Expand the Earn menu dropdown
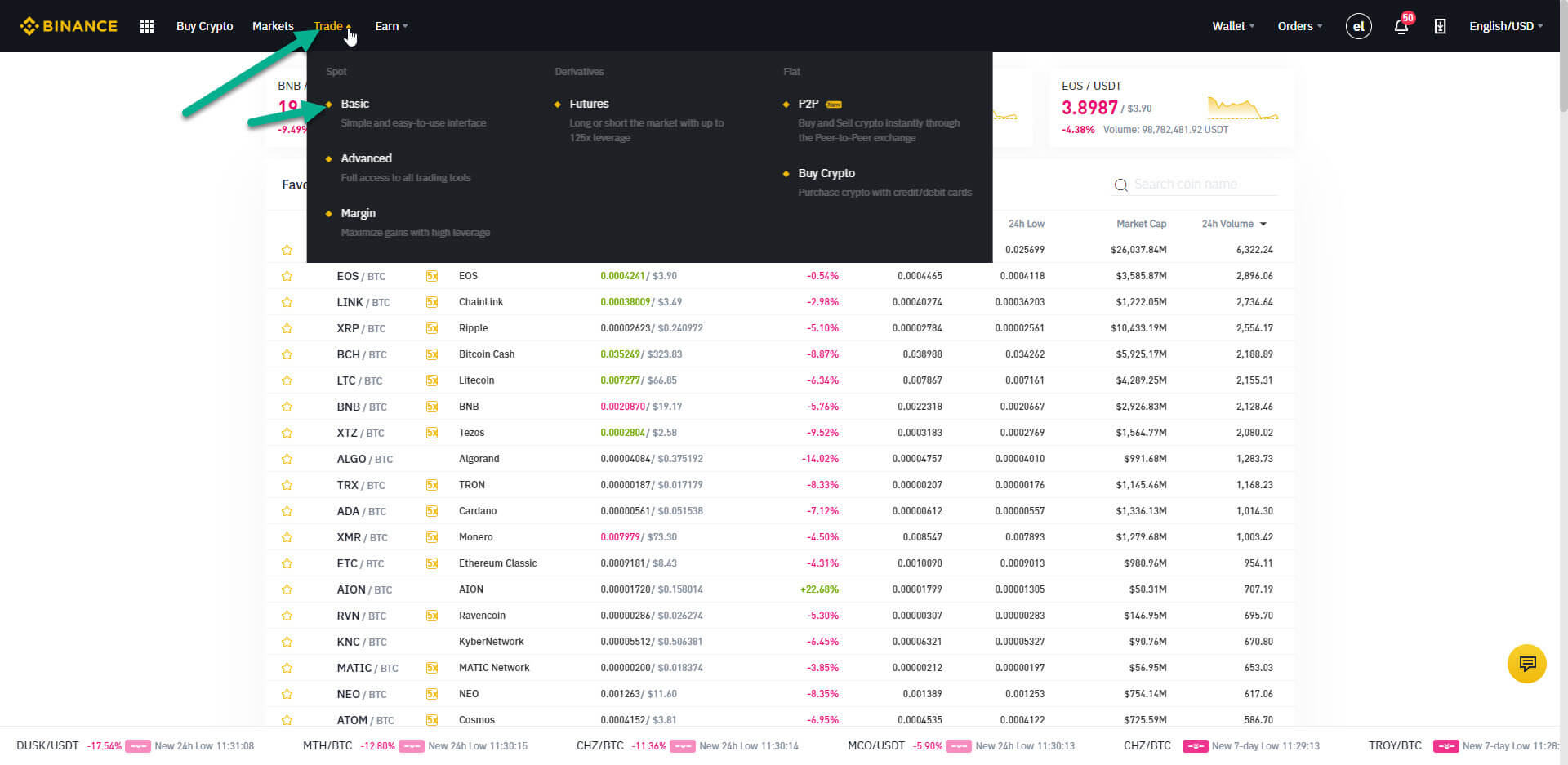The image size is (1568, 765). [x=391, y=26]
